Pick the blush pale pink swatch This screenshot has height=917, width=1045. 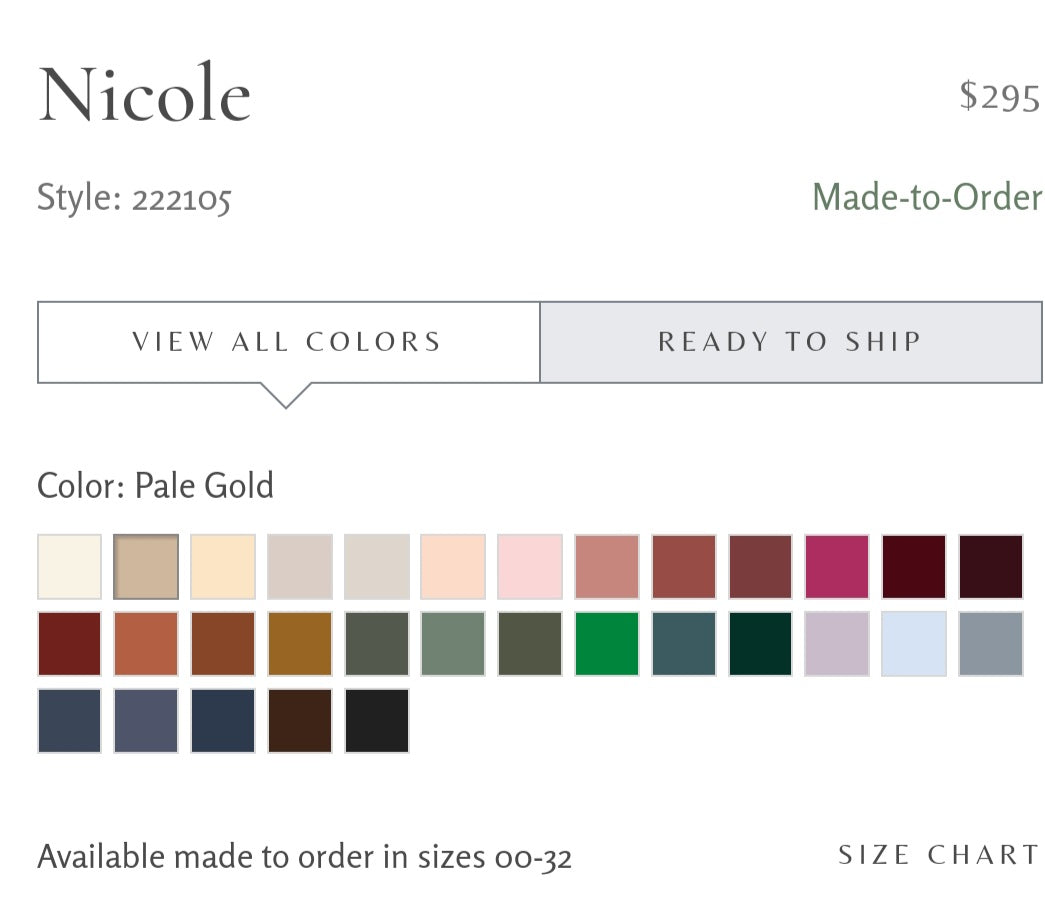530,566
